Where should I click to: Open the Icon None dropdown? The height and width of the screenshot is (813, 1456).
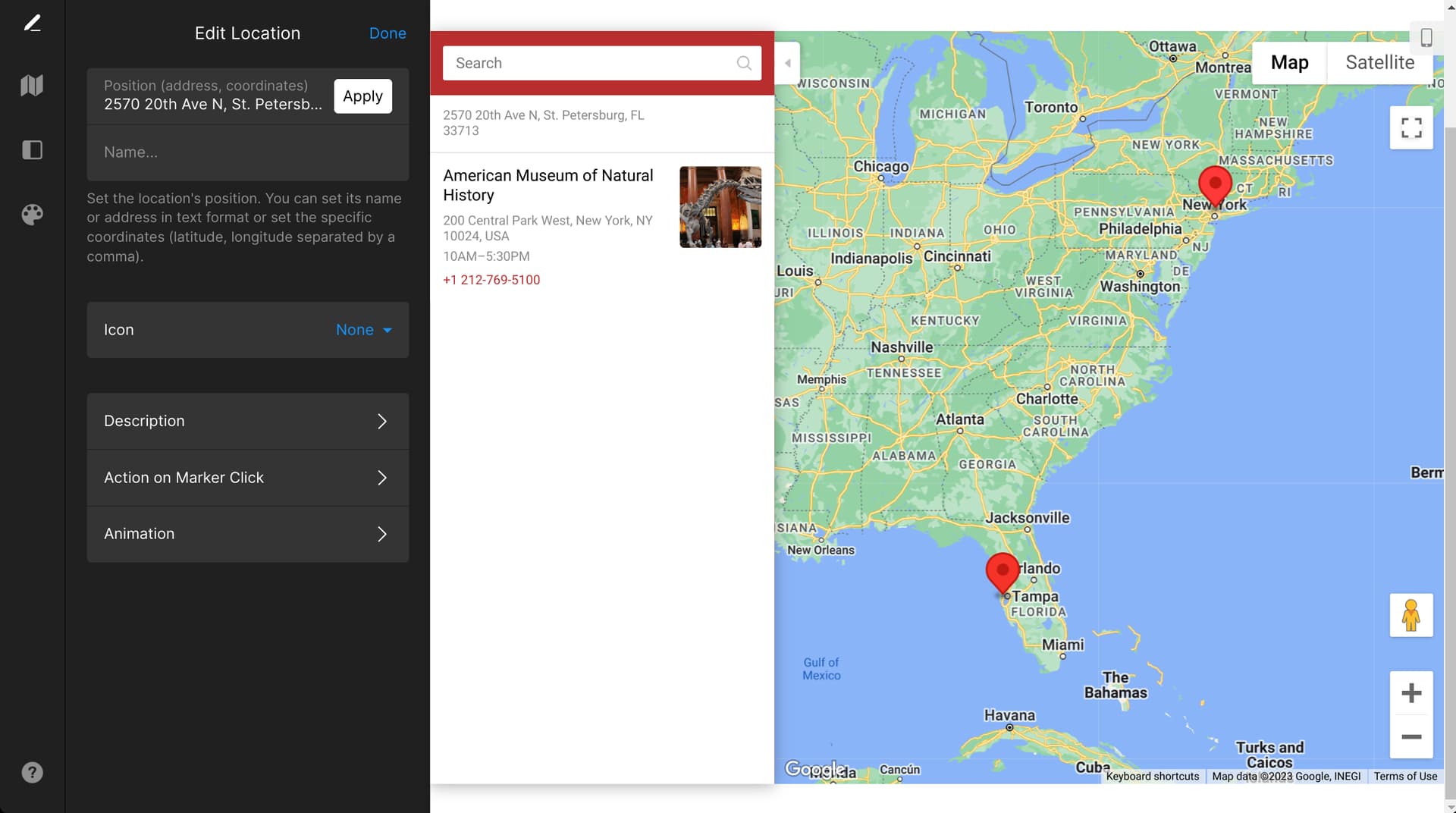tap(364, 330)
